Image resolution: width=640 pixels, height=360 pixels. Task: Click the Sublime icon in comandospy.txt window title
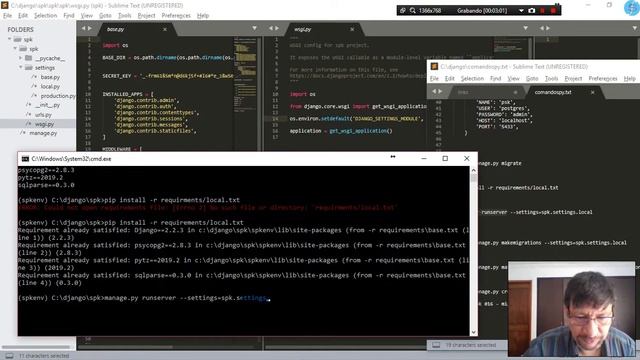[434, 66]
